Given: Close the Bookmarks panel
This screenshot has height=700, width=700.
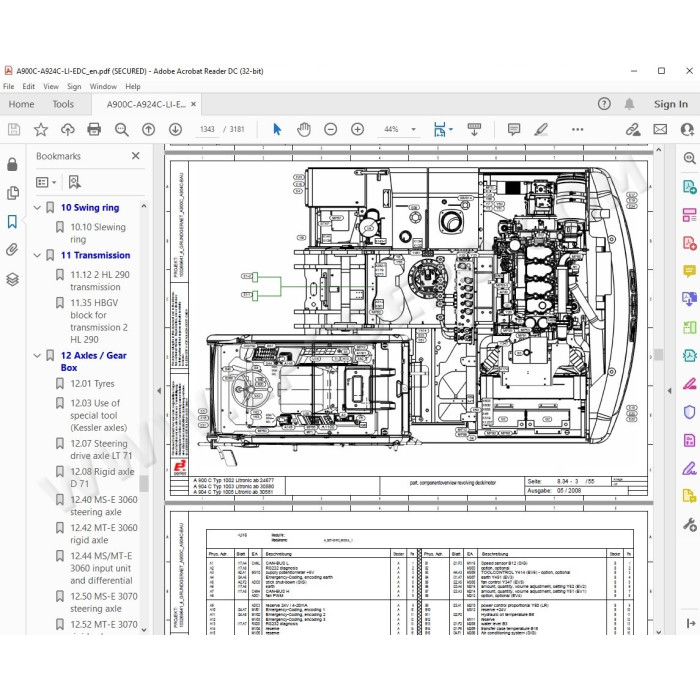Looking at the screenshot, I should click(x=136, y=156).
